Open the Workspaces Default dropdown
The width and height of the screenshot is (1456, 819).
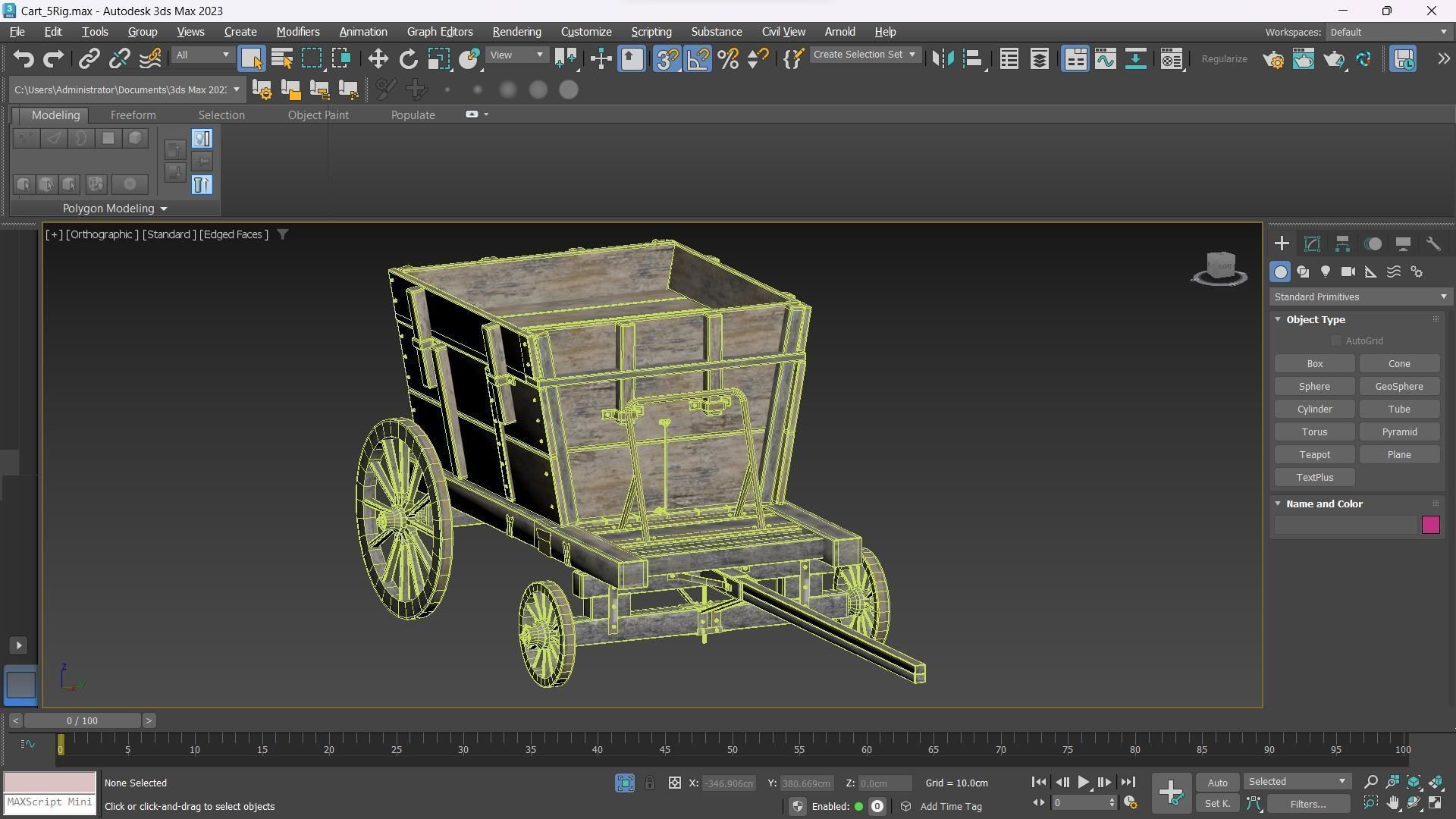(1388, 32)
